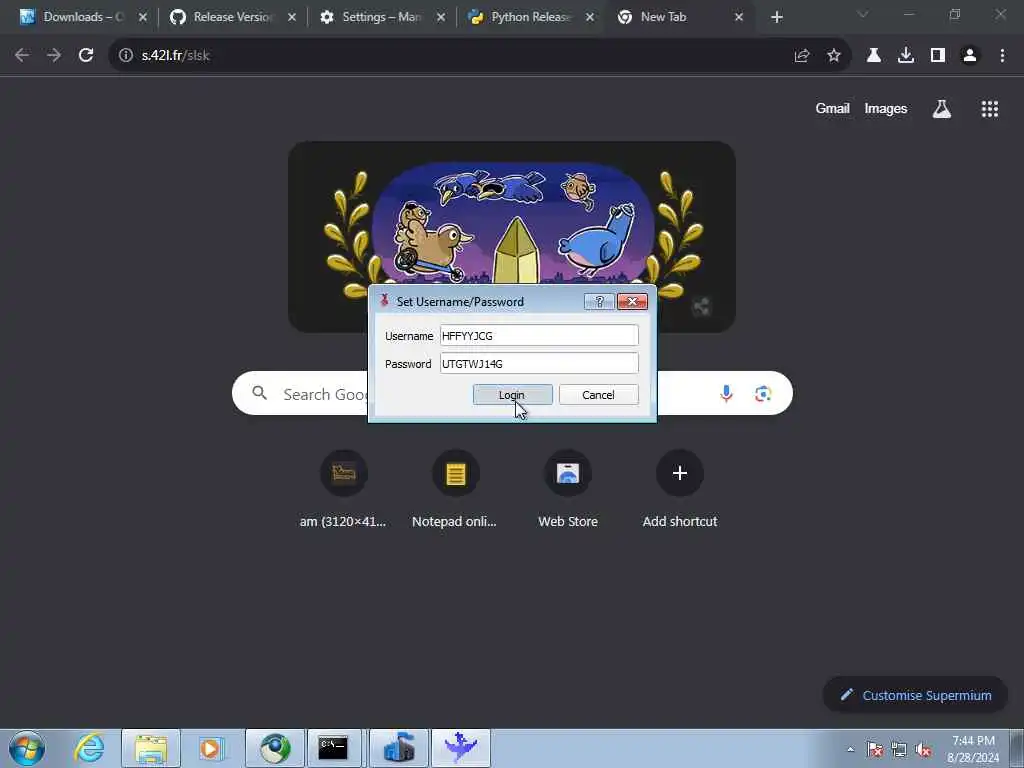This screenshot has width=1024, height=768.
Task: Close the Python Release tab
Action: (x=590, y=17)
